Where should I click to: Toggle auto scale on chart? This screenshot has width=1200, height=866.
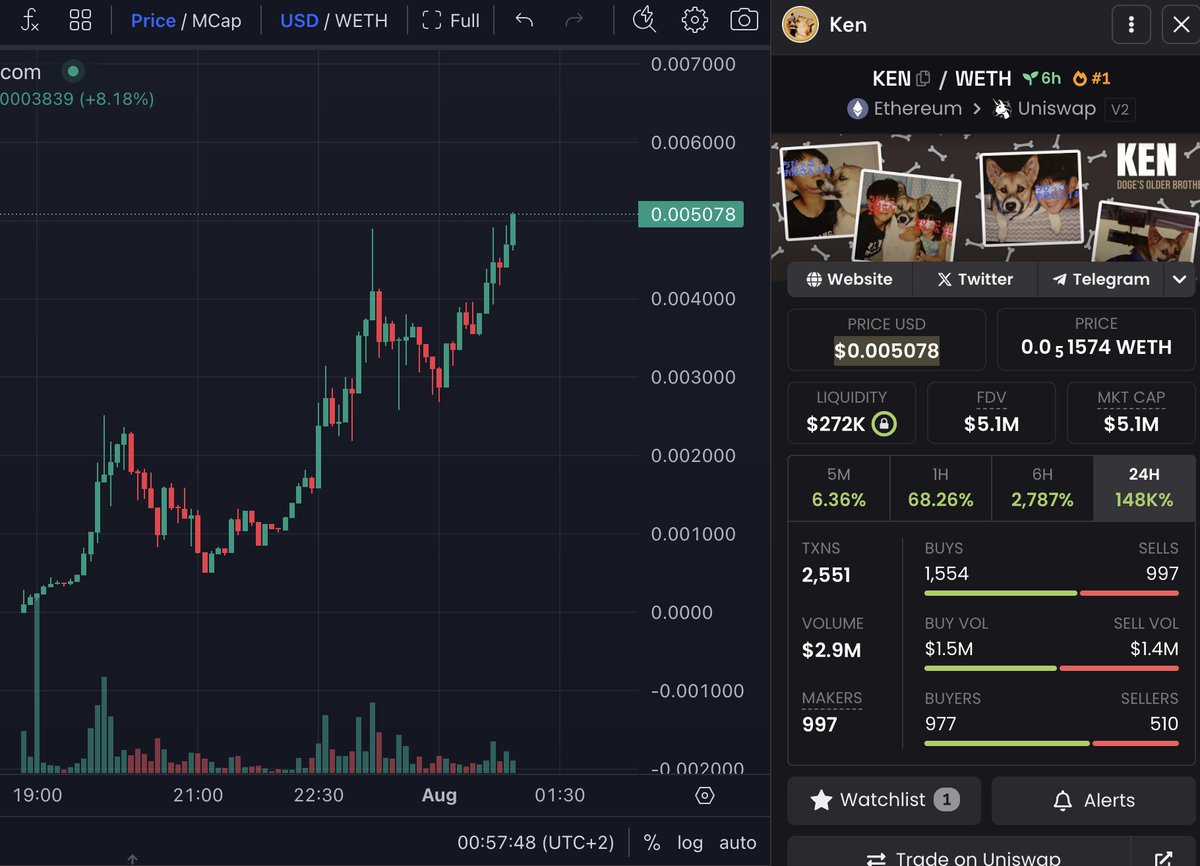[x=738, y=842]
